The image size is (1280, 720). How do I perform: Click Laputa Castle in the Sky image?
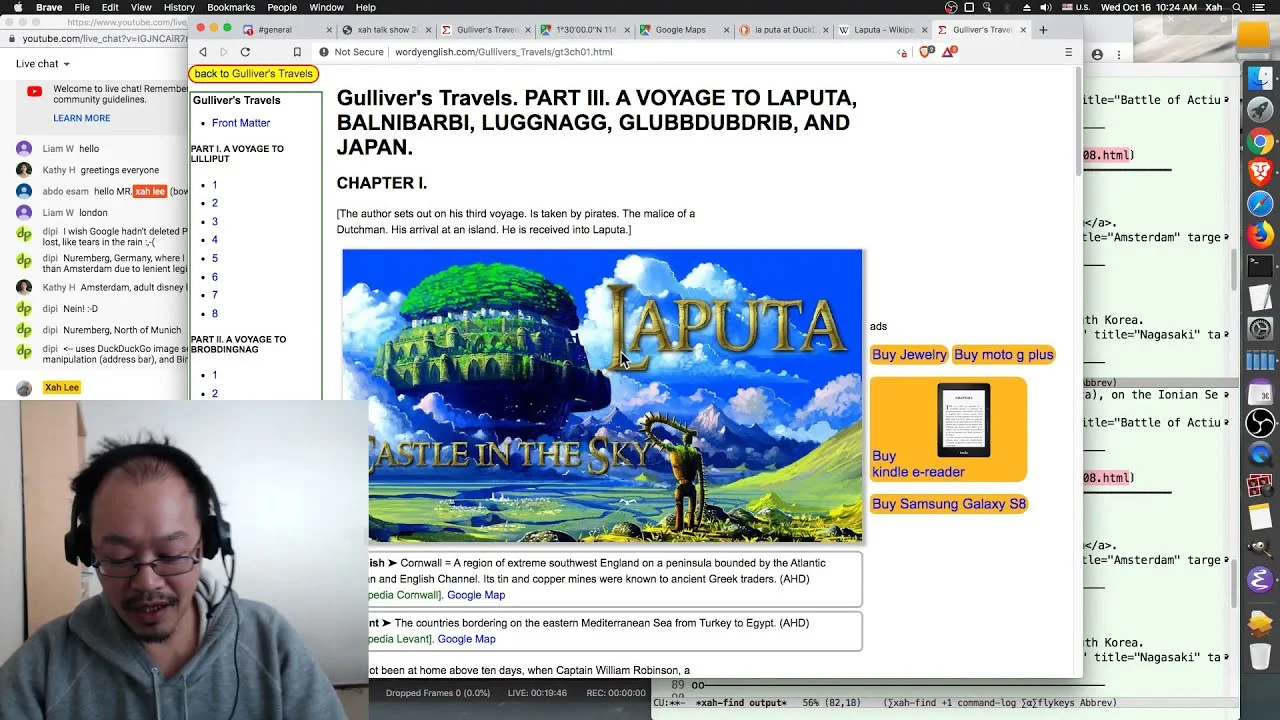[x=602, y=396]
